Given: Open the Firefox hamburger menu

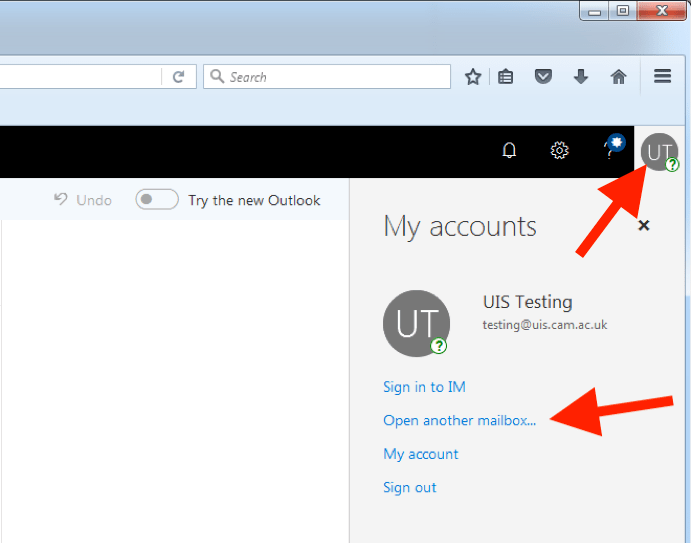Looking at the screenshot, I should tap(662, 76).
